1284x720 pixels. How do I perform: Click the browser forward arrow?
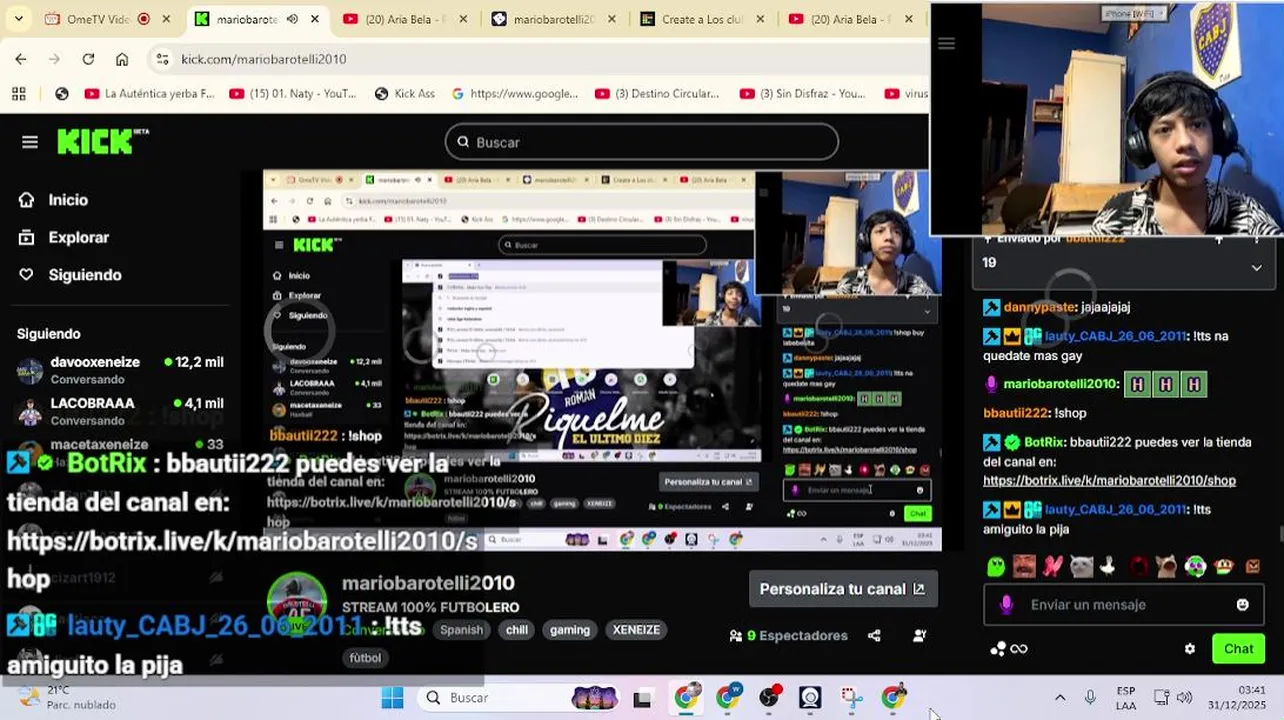point(54,59)
